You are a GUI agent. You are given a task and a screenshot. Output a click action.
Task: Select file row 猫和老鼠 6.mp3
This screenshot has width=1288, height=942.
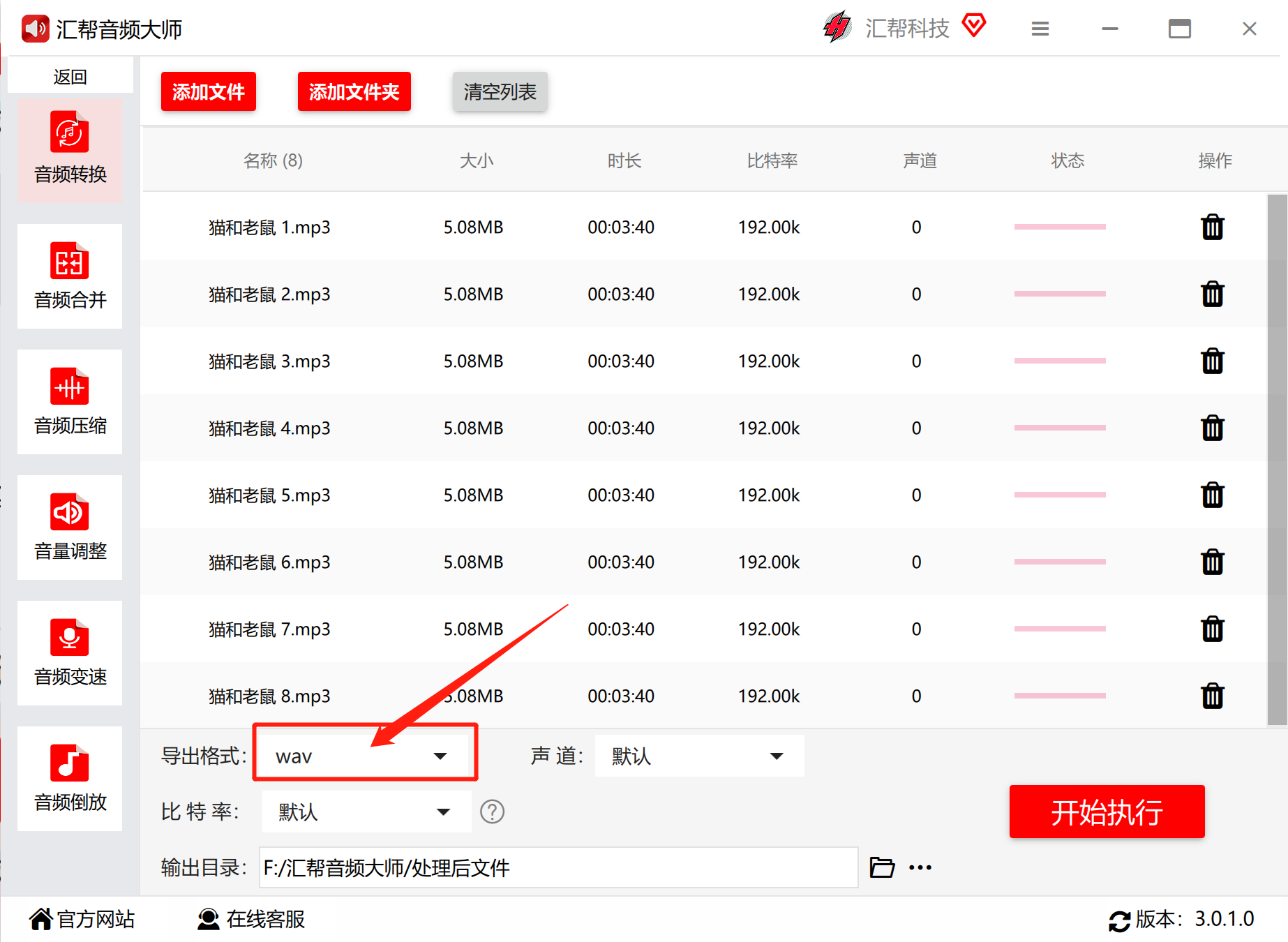(x=703, y=562)
